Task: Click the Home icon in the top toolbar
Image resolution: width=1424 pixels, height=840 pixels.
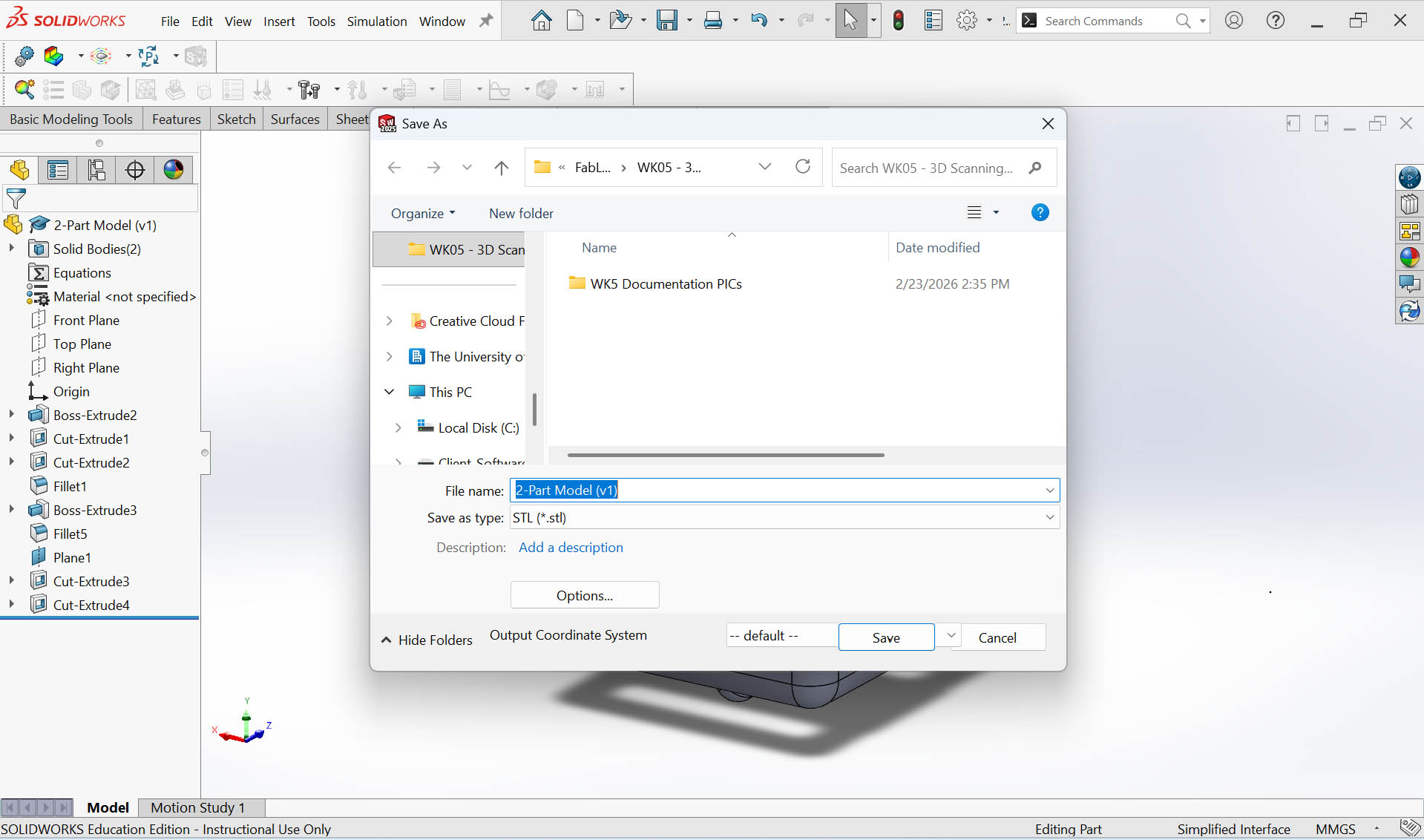Action: [541, 21]
